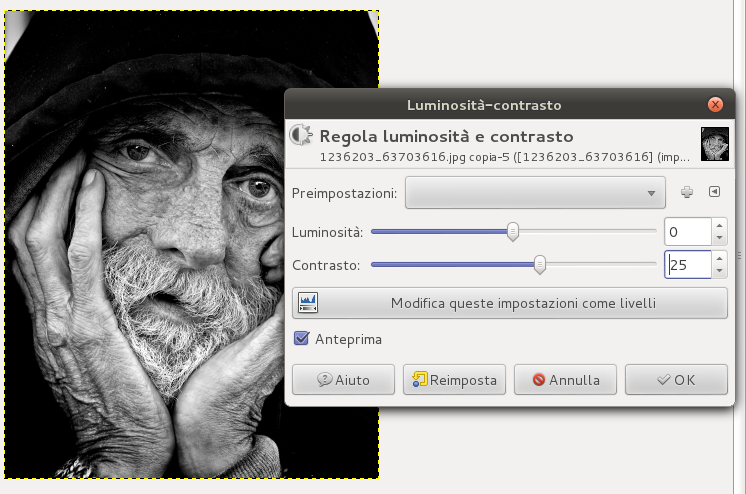
Task: Click the Contrasto value field showing 25
Action: tap(688, 265)
